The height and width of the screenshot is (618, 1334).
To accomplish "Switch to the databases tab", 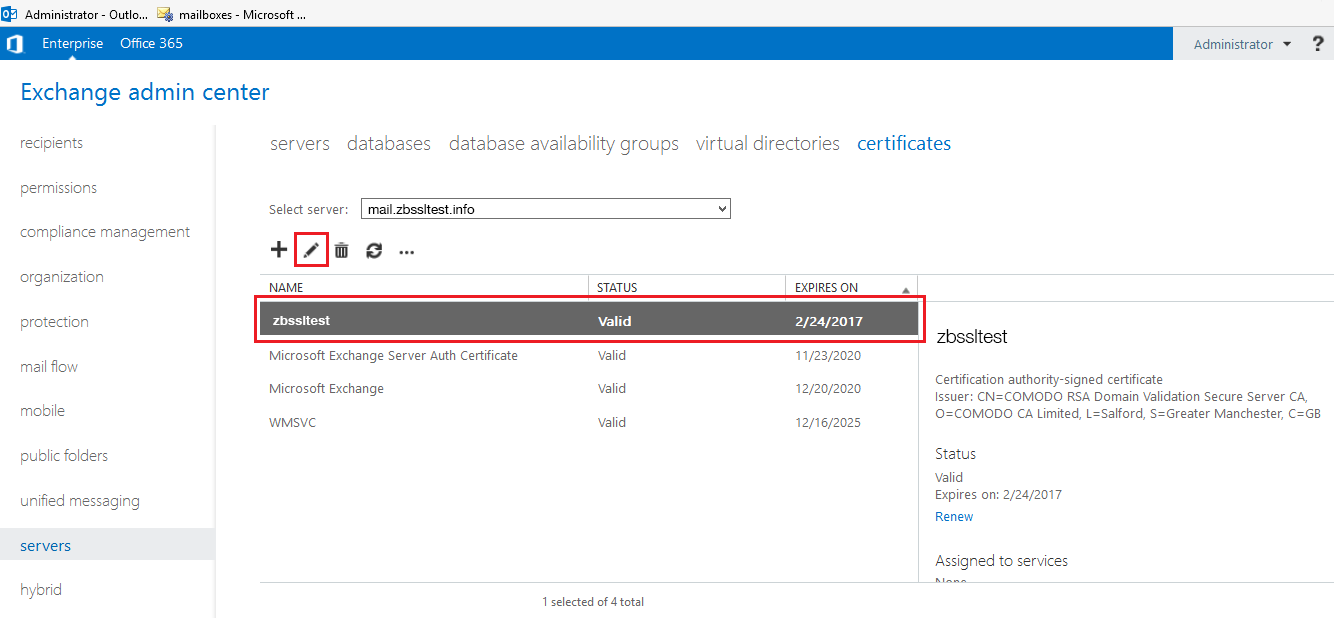I will (x=389, y=143).
